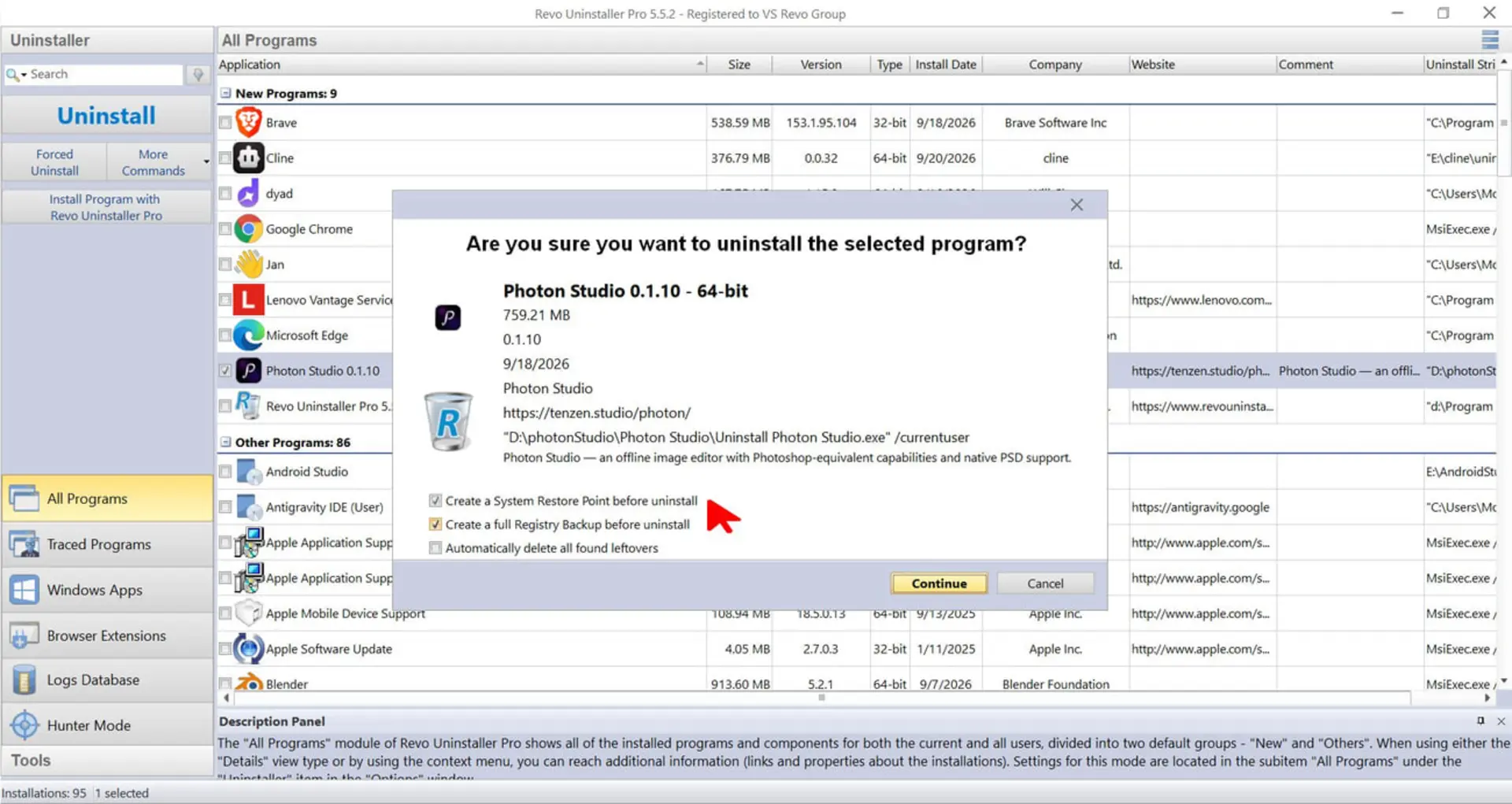Click the antigravity.google website cell
The width and height of the screenshot is (1512, 804).
(x=1200, y=507)
